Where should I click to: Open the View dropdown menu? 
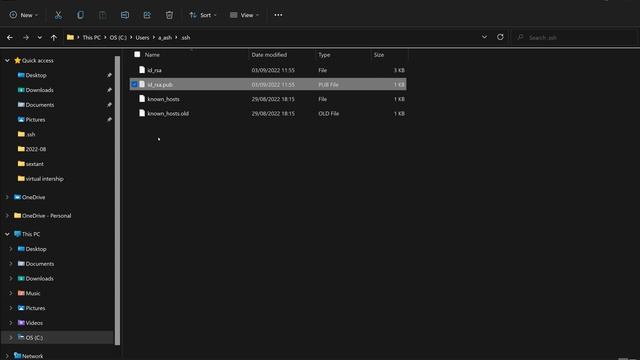click(x=244, y=15)
